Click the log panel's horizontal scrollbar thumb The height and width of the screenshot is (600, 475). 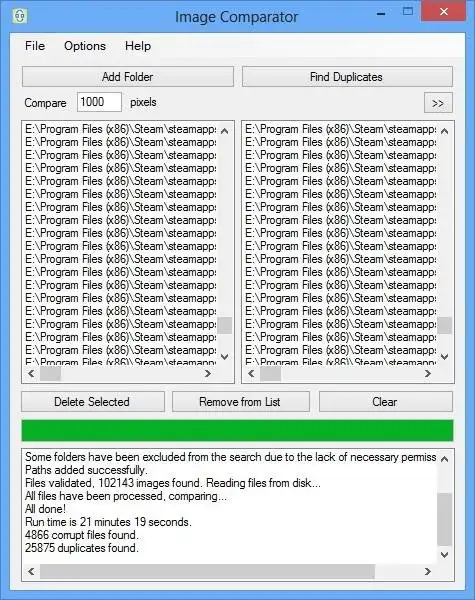(207, 571)
